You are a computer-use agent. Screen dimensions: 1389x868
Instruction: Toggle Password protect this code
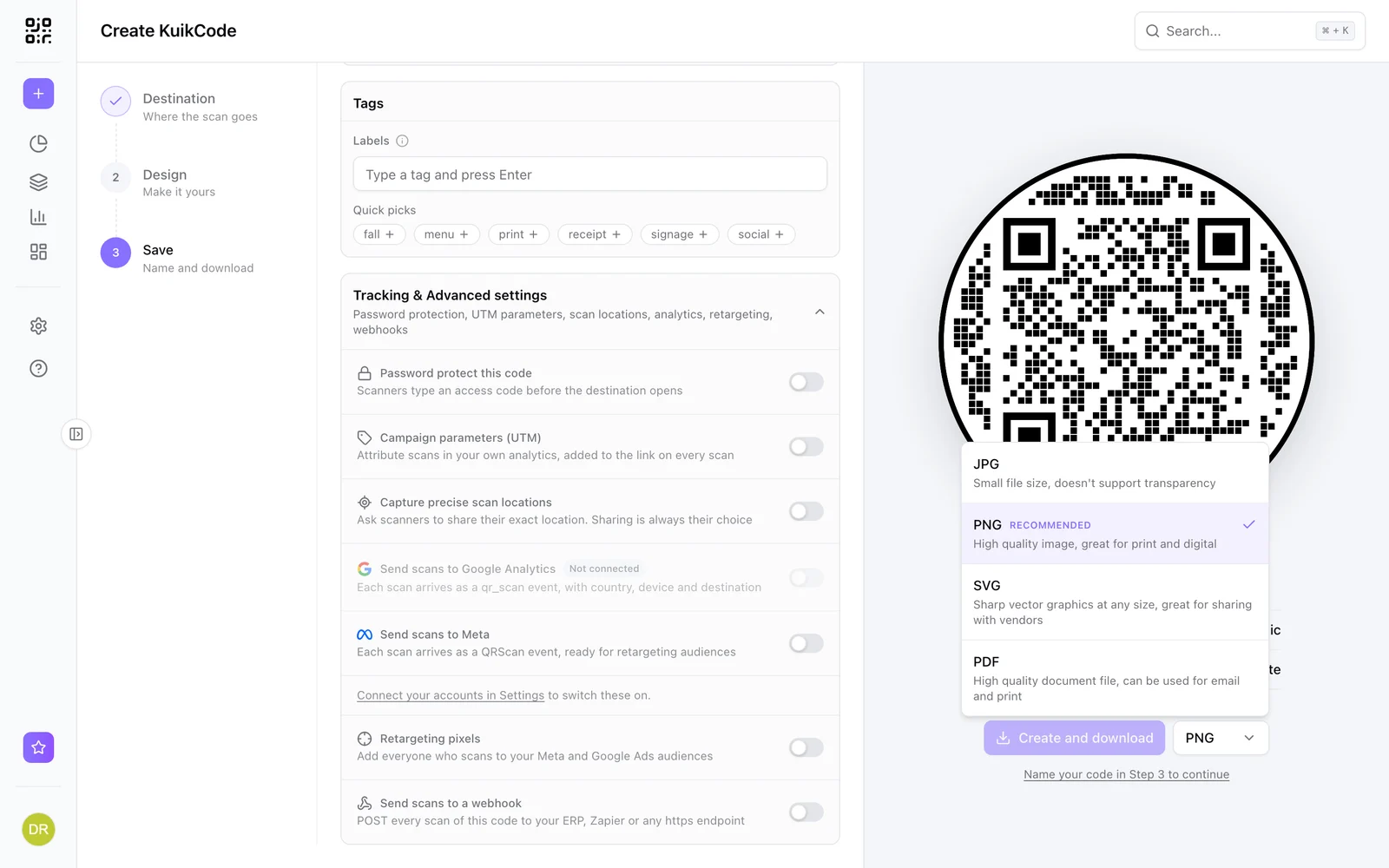[806, 382]
